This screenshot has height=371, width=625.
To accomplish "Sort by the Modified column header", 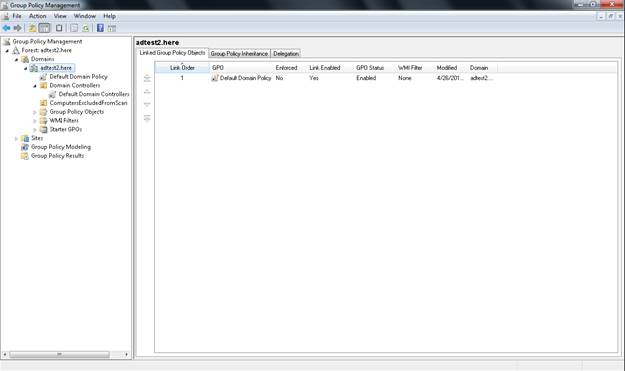I will (x=450, y=68).
